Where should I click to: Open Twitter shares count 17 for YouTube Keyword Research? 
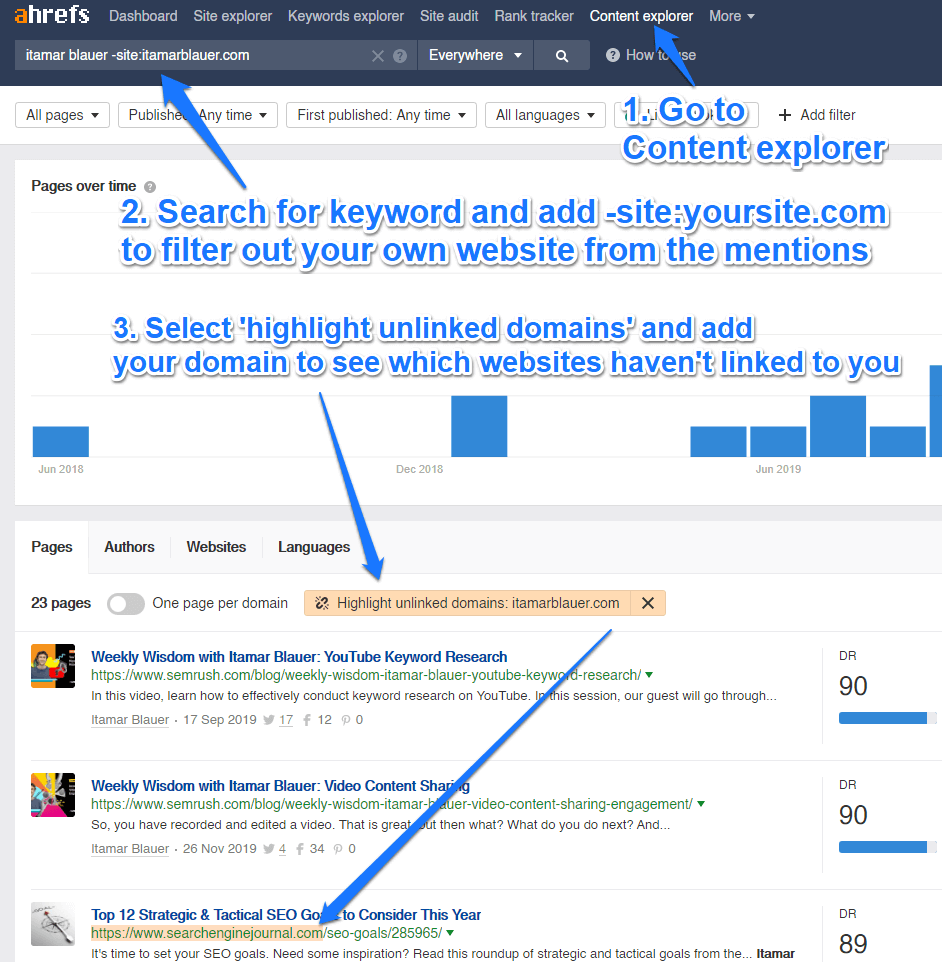click(x=286, y=720)
